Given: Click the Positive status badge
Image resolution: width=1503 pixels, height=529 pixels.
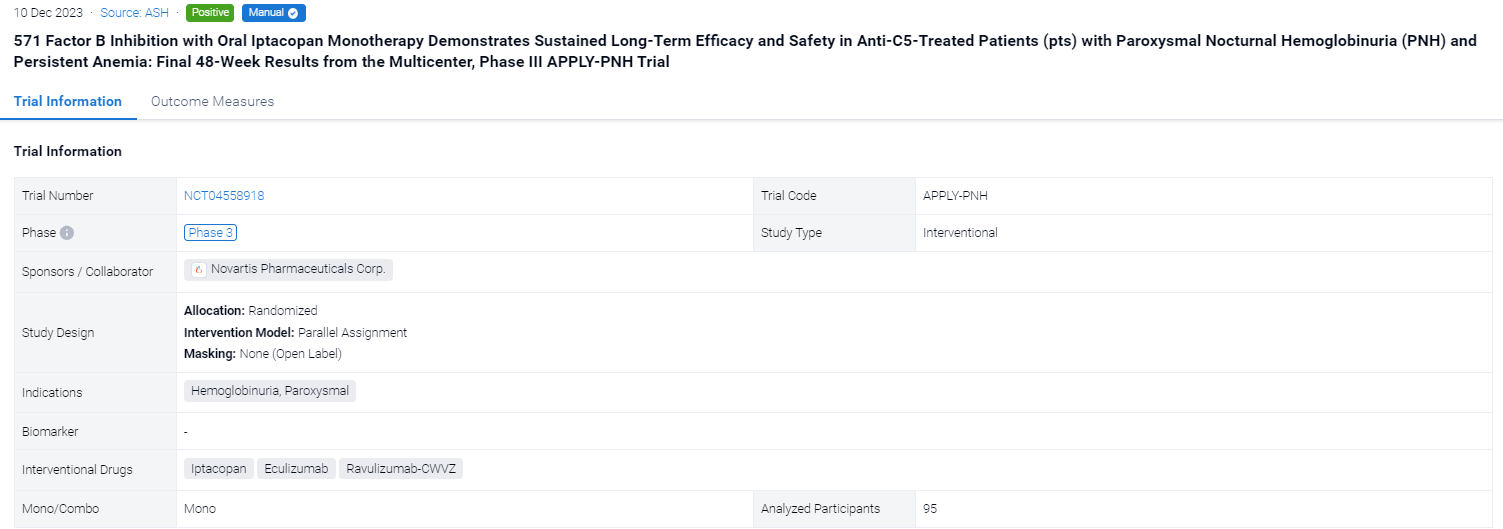Looking at the screenshot, I should tap(210, 14).
